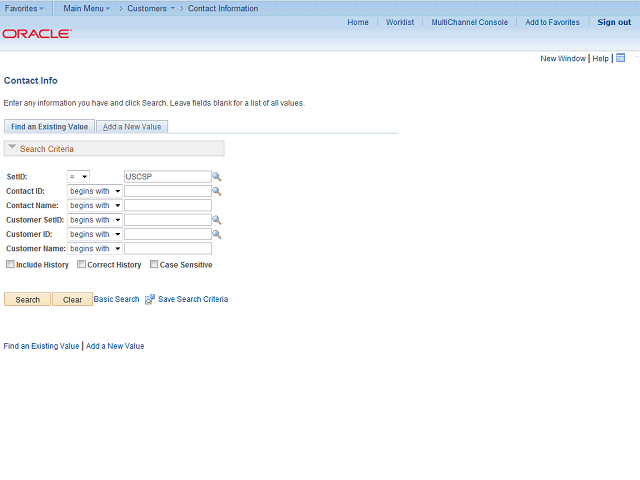Click the Save Search Criteria link
Screen dimensions: 640x480
pyautogui.click(x=193, y=299)
